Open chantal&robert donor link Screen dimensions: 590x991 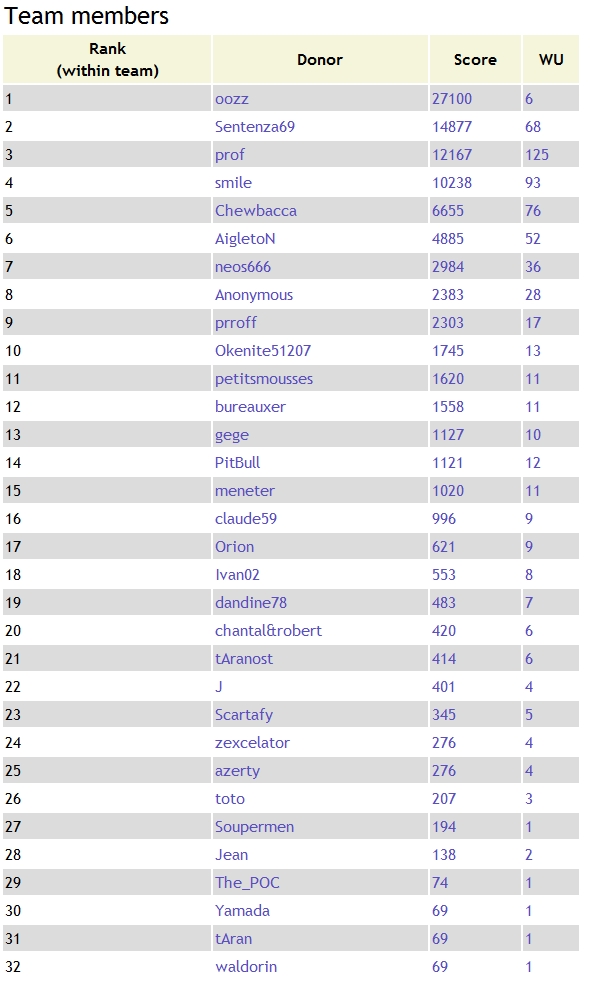click(268, 631)
